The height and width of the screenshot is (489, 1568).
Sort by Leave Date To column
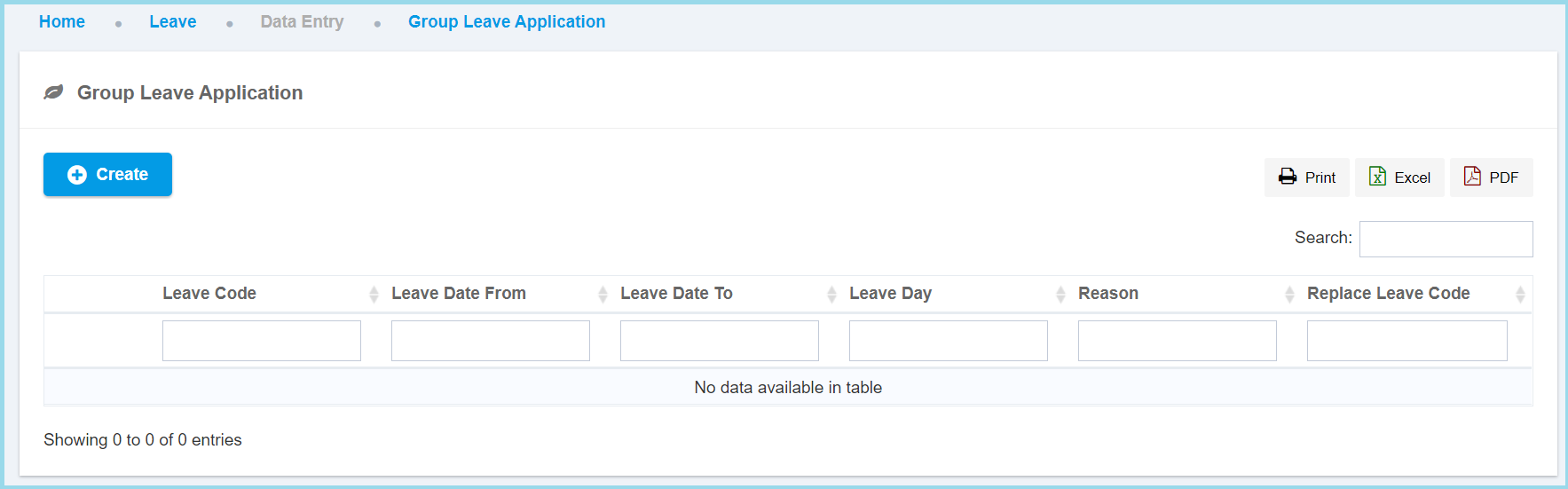click(676, 294)
